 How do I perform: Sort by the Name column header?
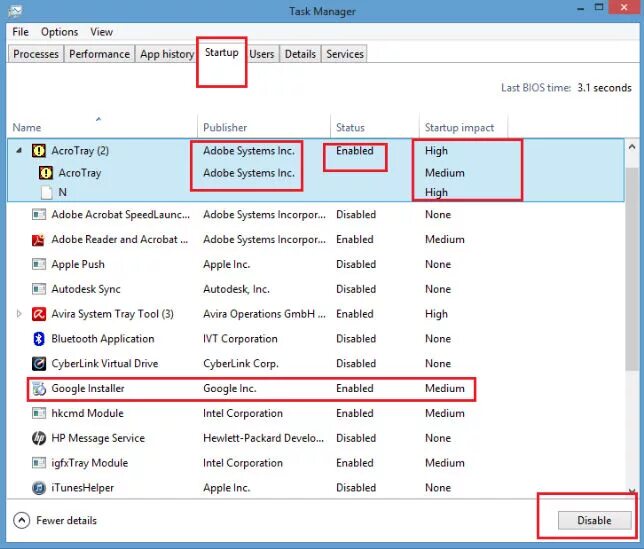(x=102, y=126)
